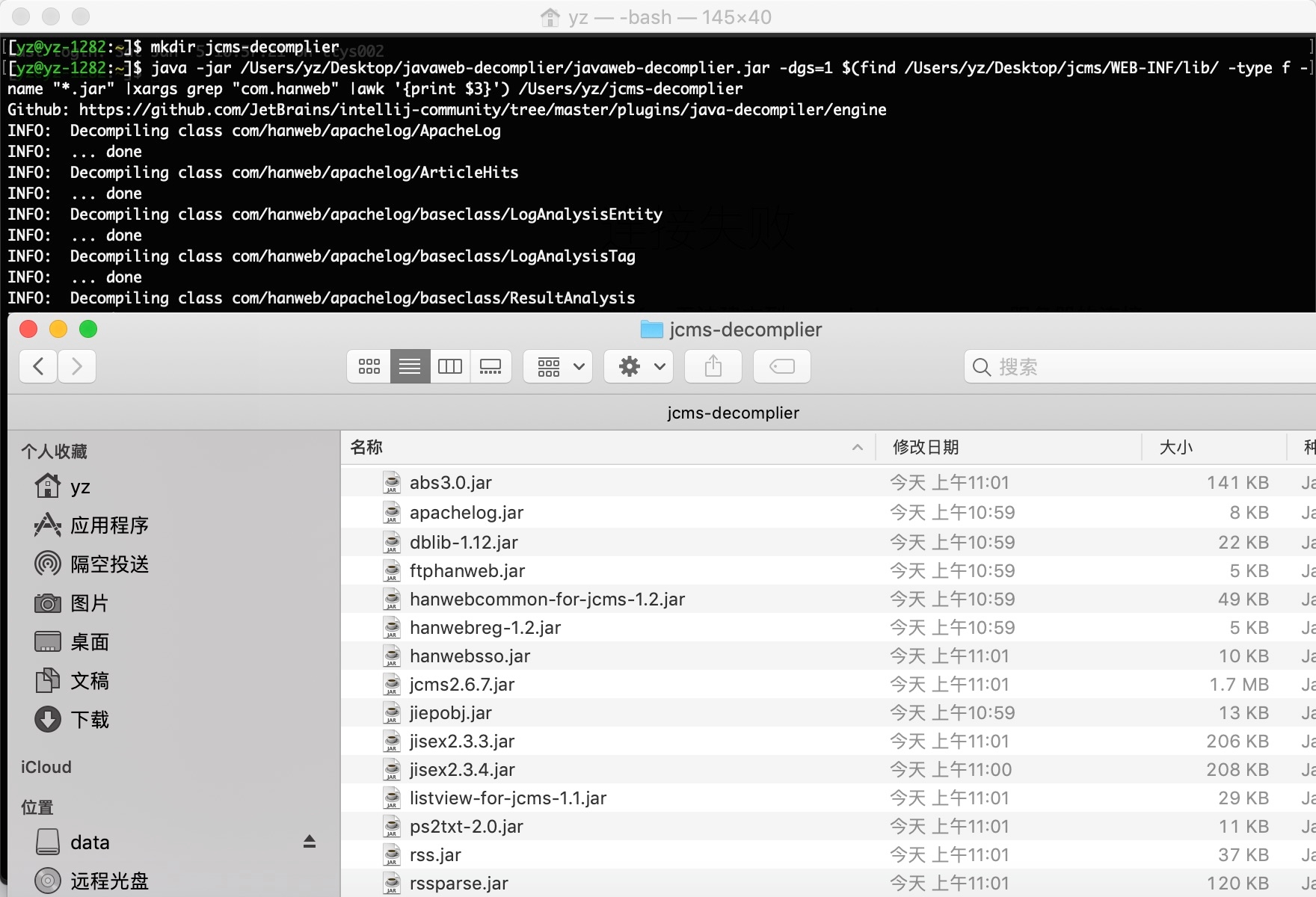Click the Share toolbar button
This screenshot has height=897, width=1316.
713,366
